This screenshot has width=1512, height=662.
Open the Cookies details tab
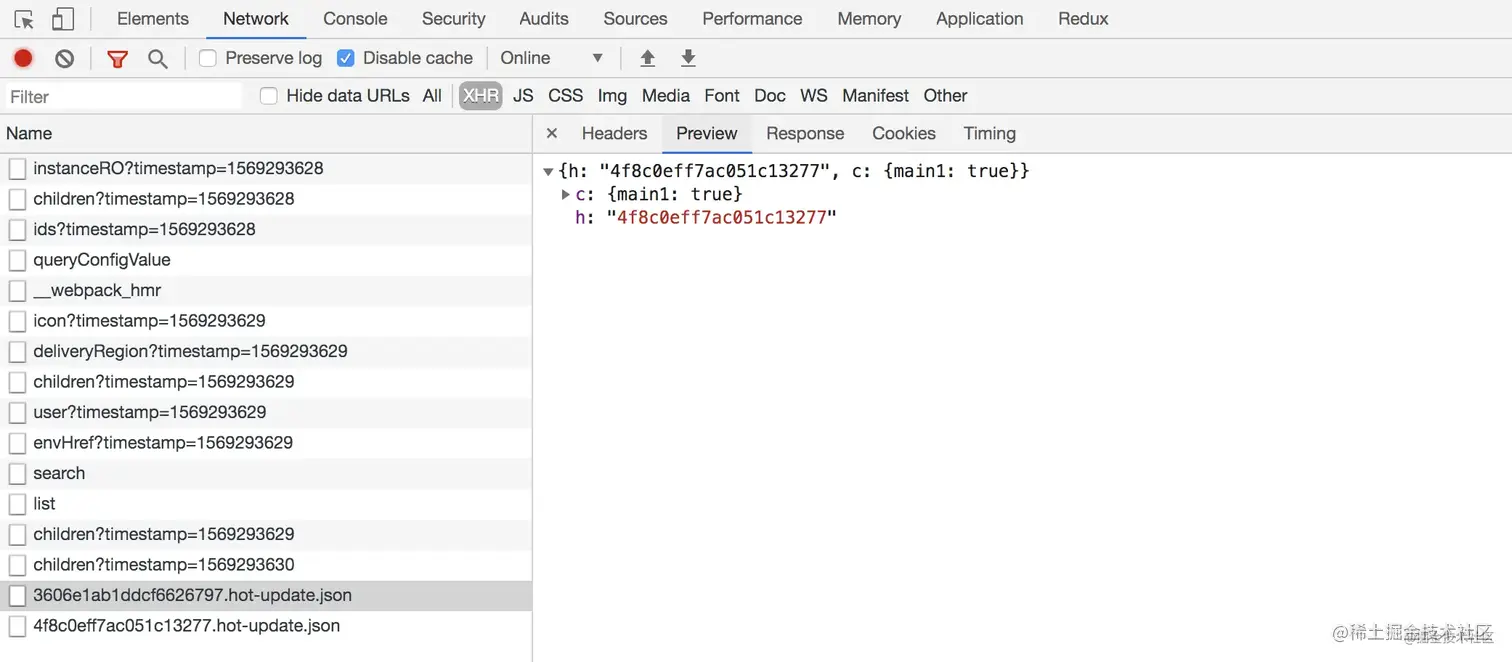coord(903,133)
